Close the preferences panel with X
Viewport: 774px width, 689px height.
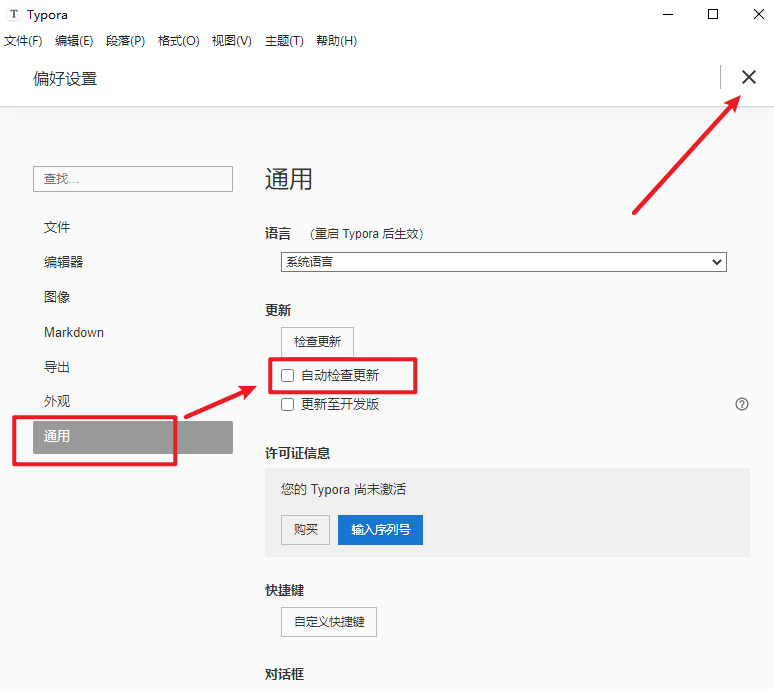point(749,78)
